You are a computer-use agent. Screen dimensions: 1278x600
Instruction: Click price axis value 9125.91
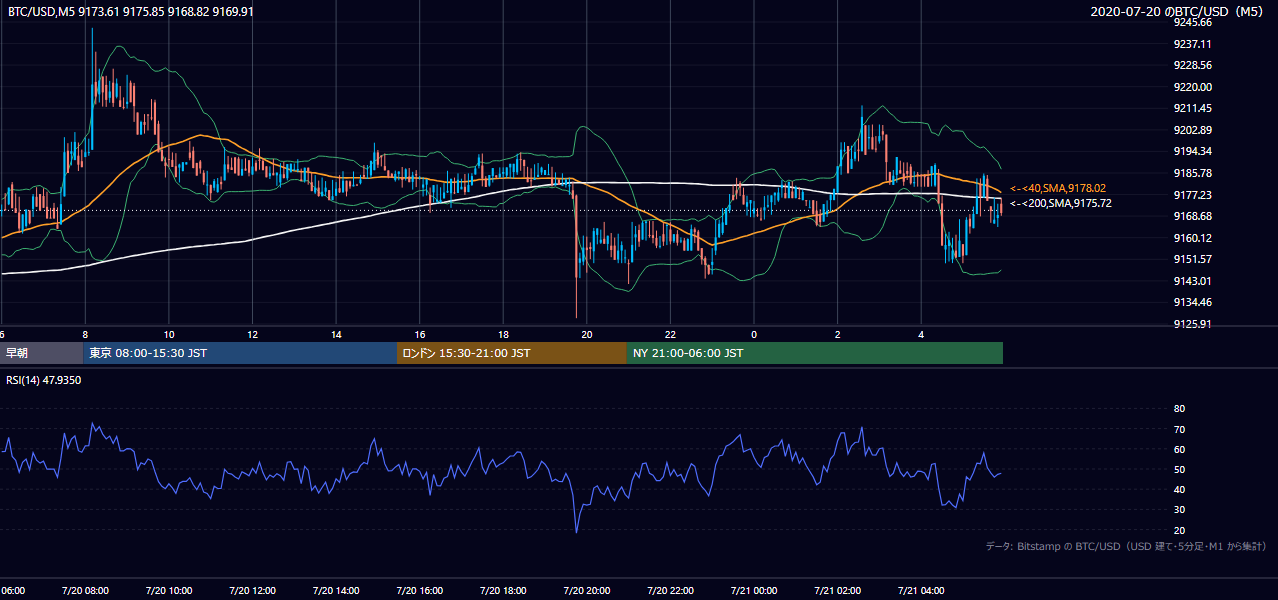click(x=1193, y=324)
